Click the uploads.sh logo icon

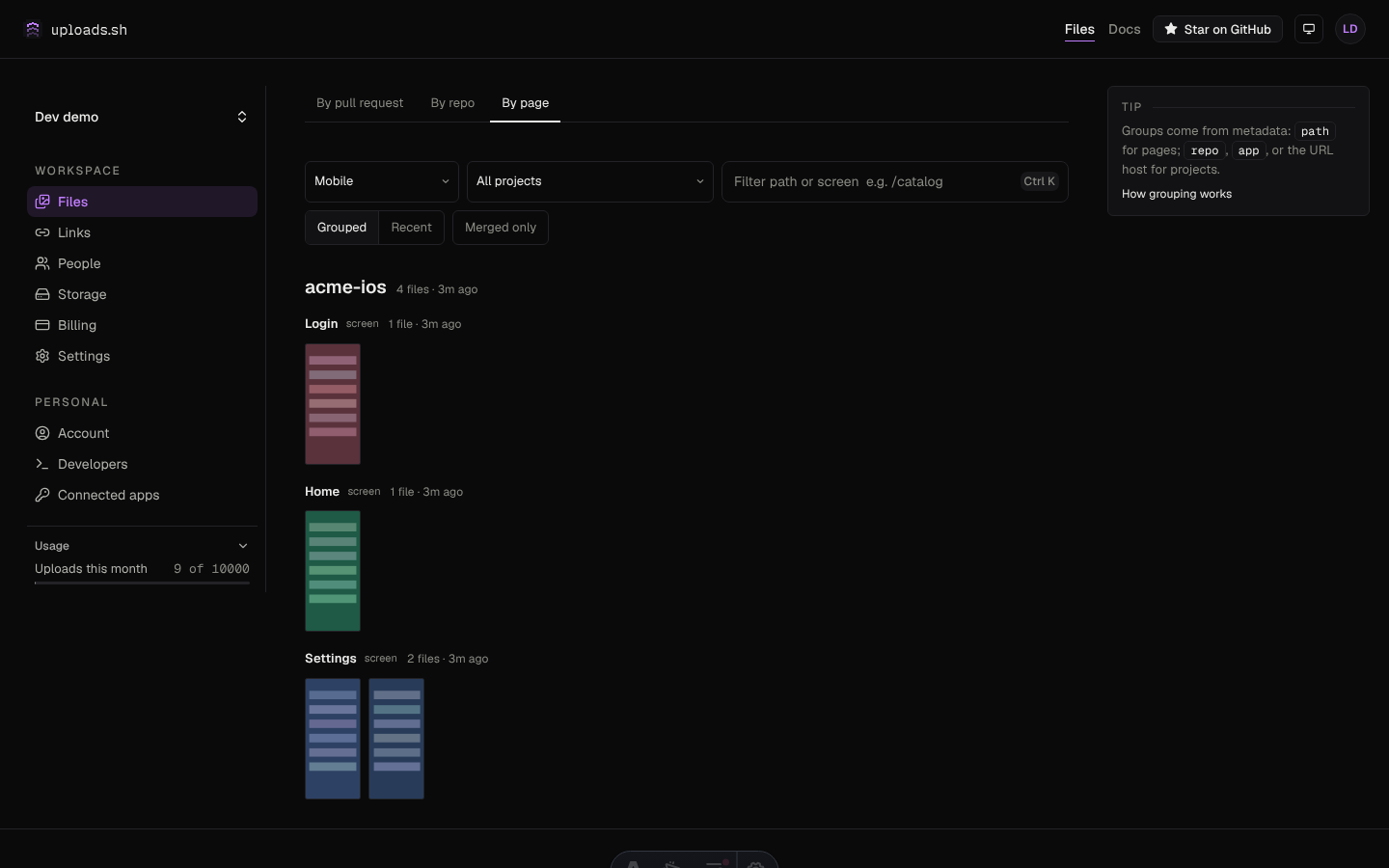[33, 29]
